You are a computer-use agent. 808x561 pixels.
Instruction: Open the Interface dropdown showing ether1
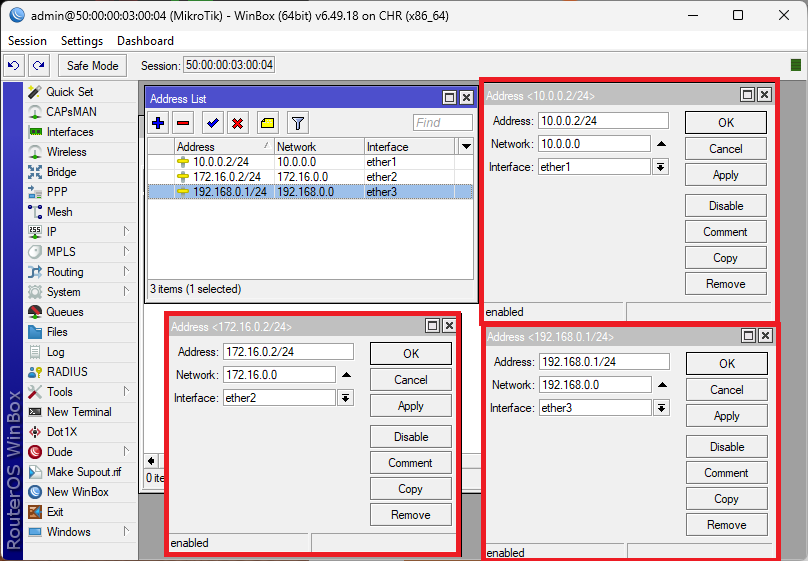[660, 167]
